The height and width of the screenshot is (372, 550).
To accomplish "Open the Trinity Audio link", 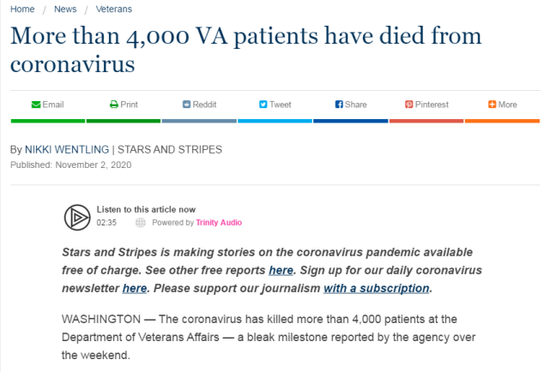I will 219,223.
